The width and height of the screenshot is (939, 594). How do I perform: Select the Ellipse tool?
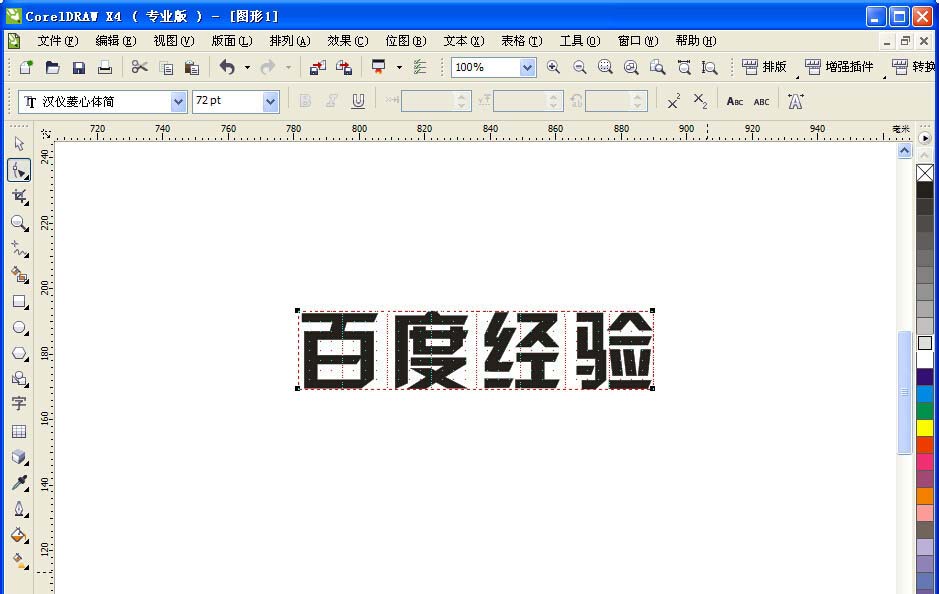pyautogui.click(x=19, y=328)
